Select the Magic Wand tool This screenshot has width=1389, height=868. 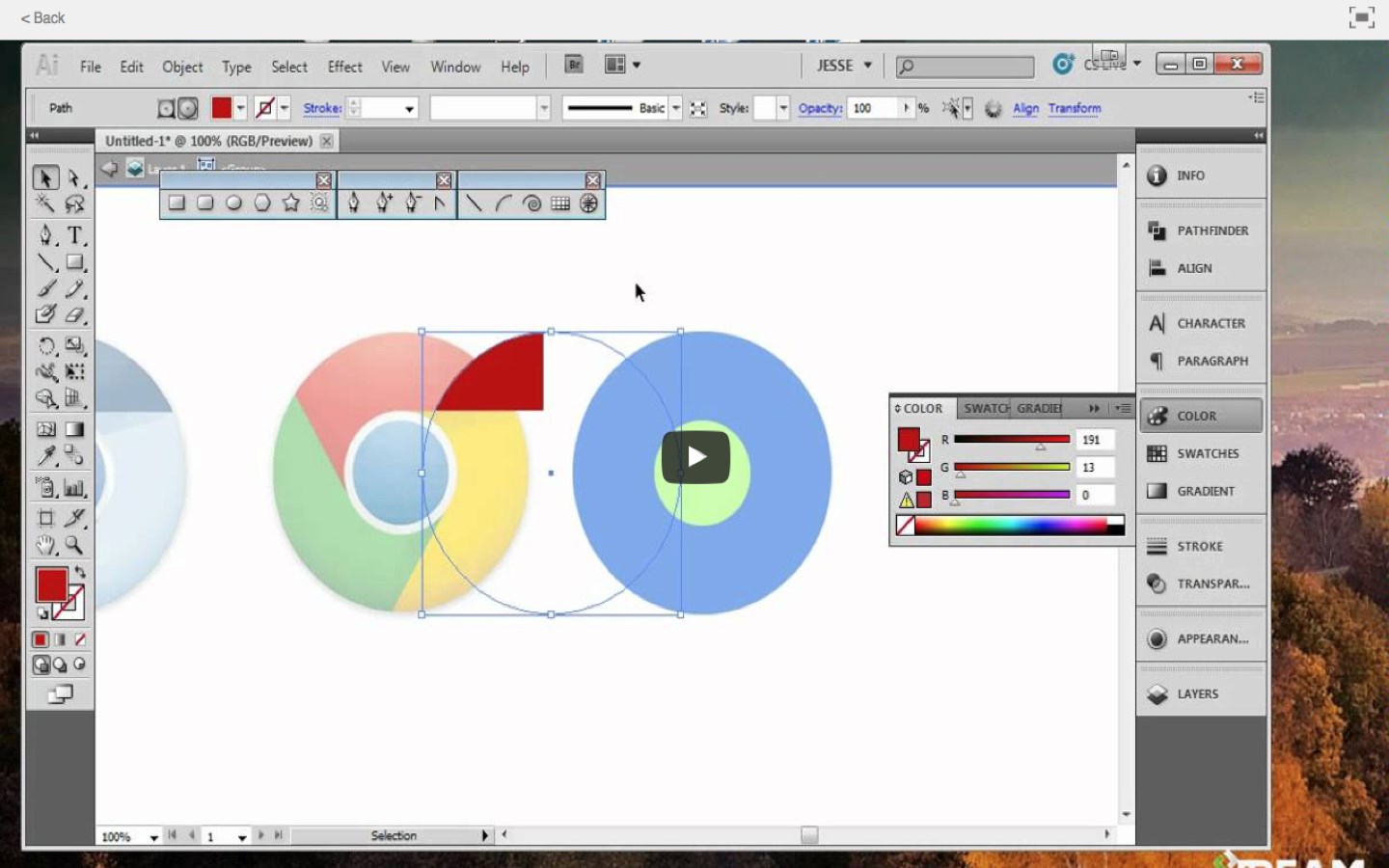[45, 203]
